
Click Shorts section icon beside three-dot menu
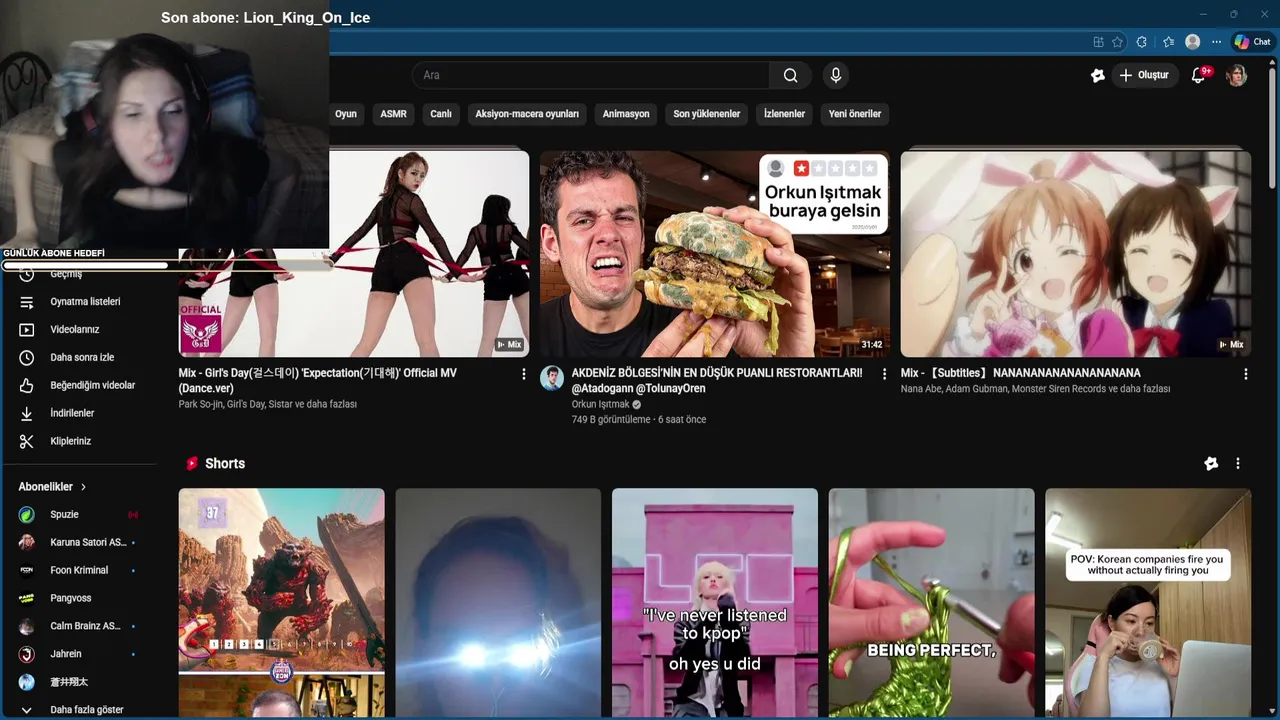[x=1211, y=464]
